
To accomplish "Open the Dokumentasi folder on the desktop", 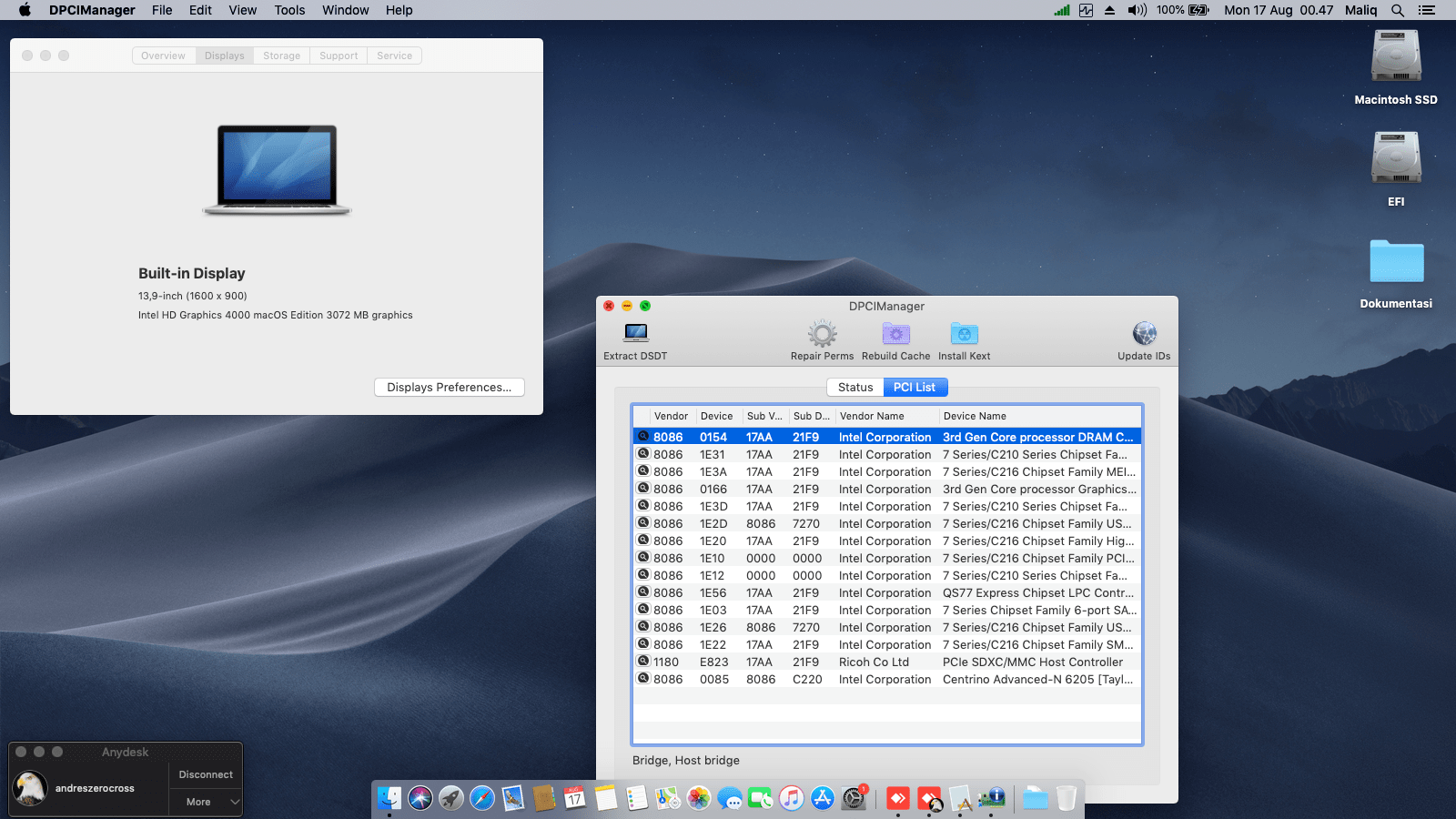I will (x=1396, y=262).
